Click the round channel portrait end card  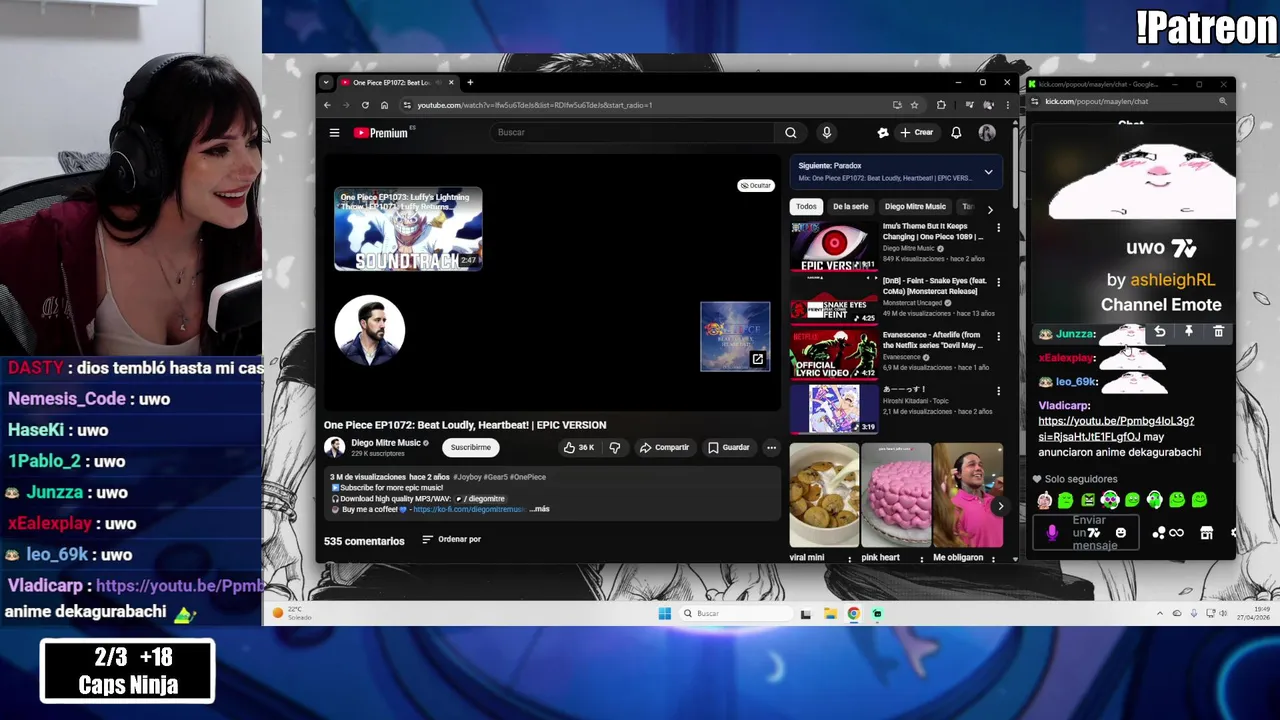pyautogui.click(x=370, y=330)
